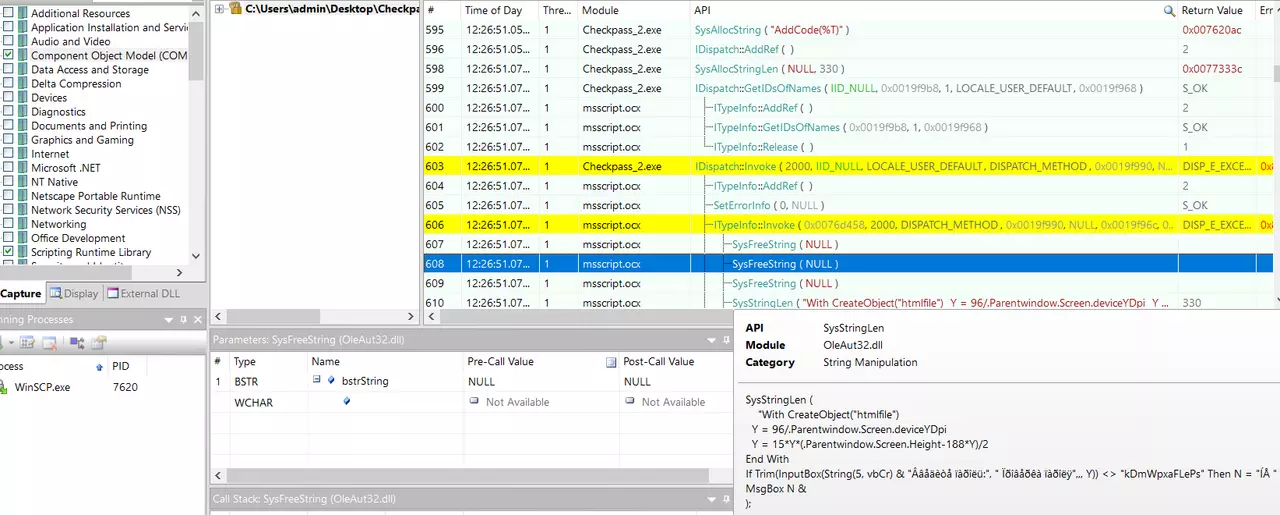1280x515 pixels.
Task: Sort by Time of Day column
Action: point(498,10)
